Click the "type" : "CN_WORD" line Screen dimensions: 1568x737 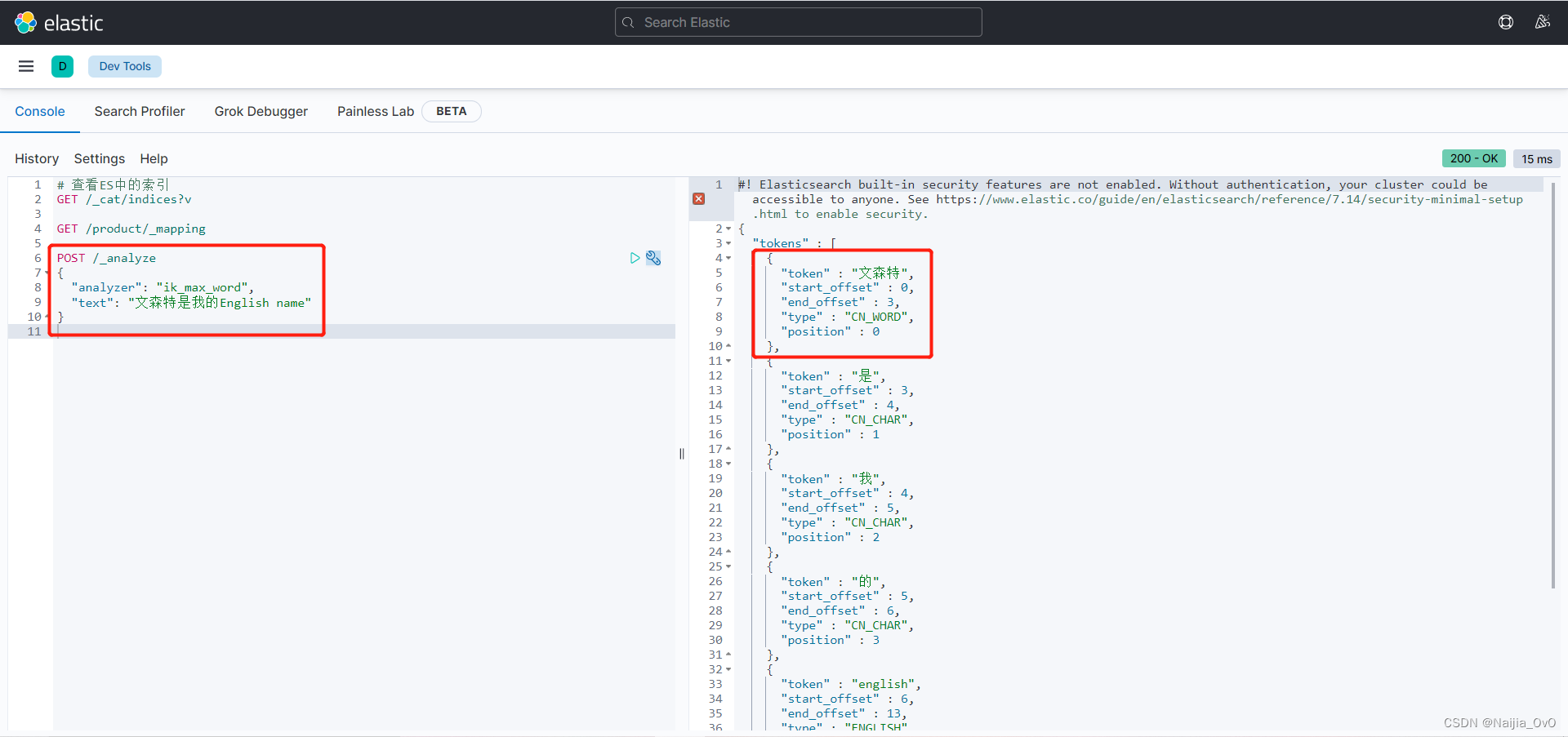tap(848, 317)
